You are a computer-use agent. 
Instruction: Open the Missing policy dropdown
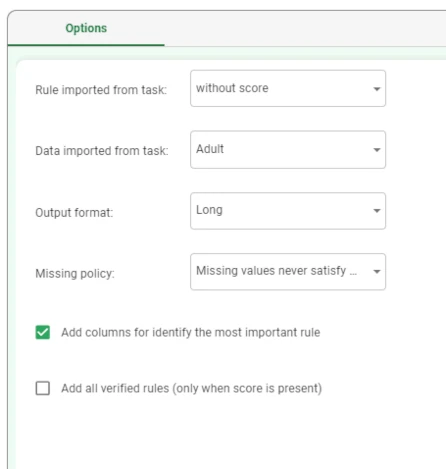pyautogui.click(x=288, y=272)
